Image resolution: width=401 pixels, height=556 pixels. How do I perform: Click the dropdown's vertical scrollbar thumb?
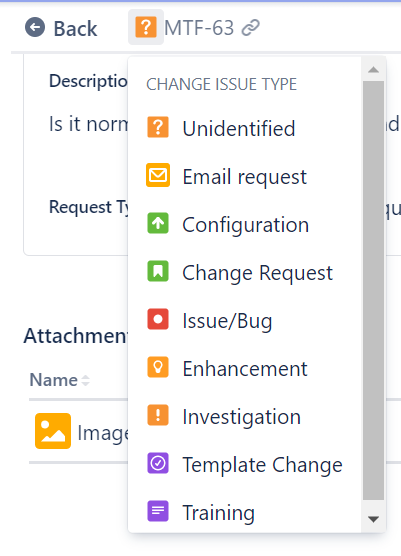pos(373,290)
